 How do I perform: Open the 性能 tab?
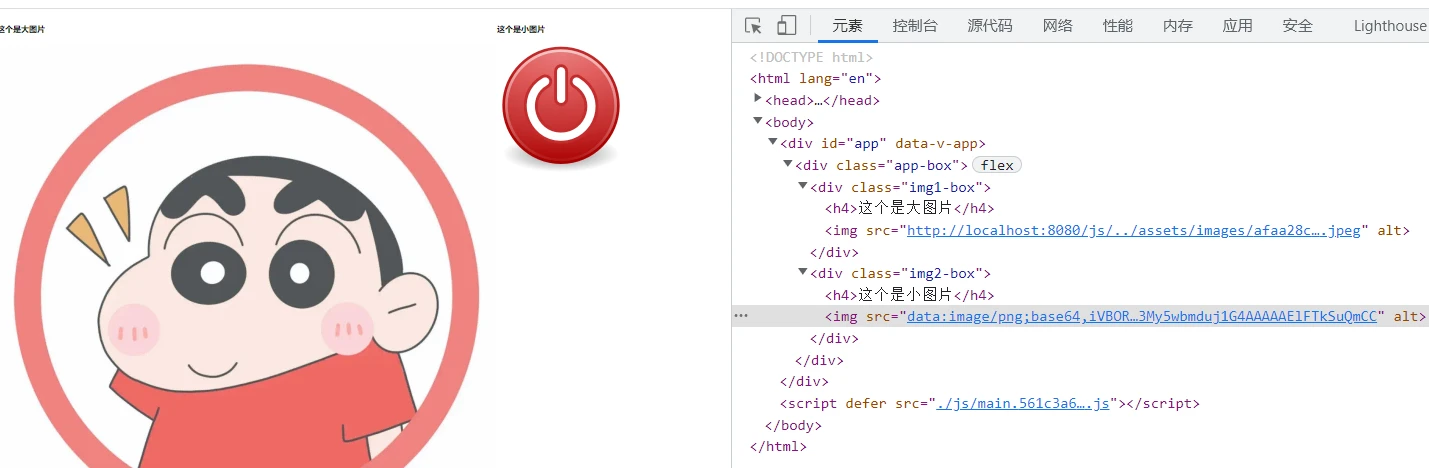coord(1118,26)
